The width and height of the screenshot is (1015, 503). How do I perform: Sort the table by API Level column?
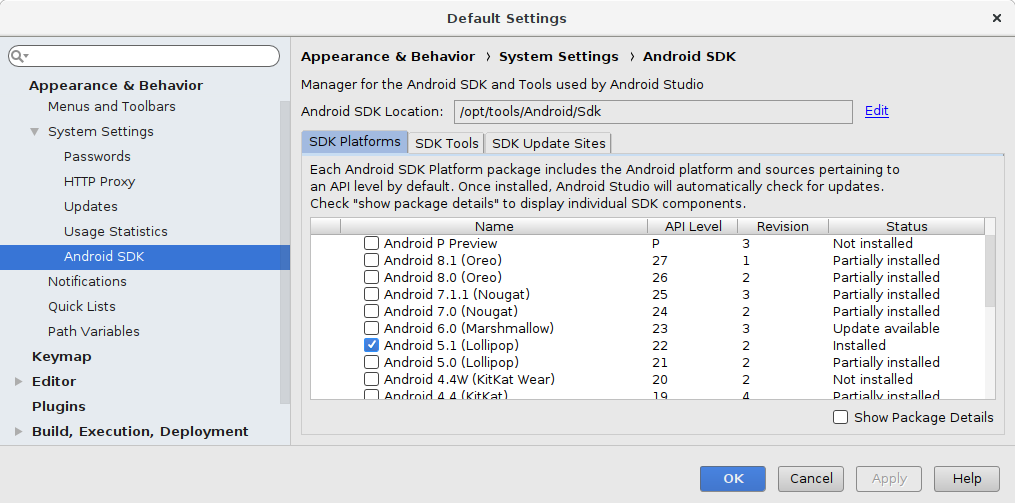(x=693, y=226)
